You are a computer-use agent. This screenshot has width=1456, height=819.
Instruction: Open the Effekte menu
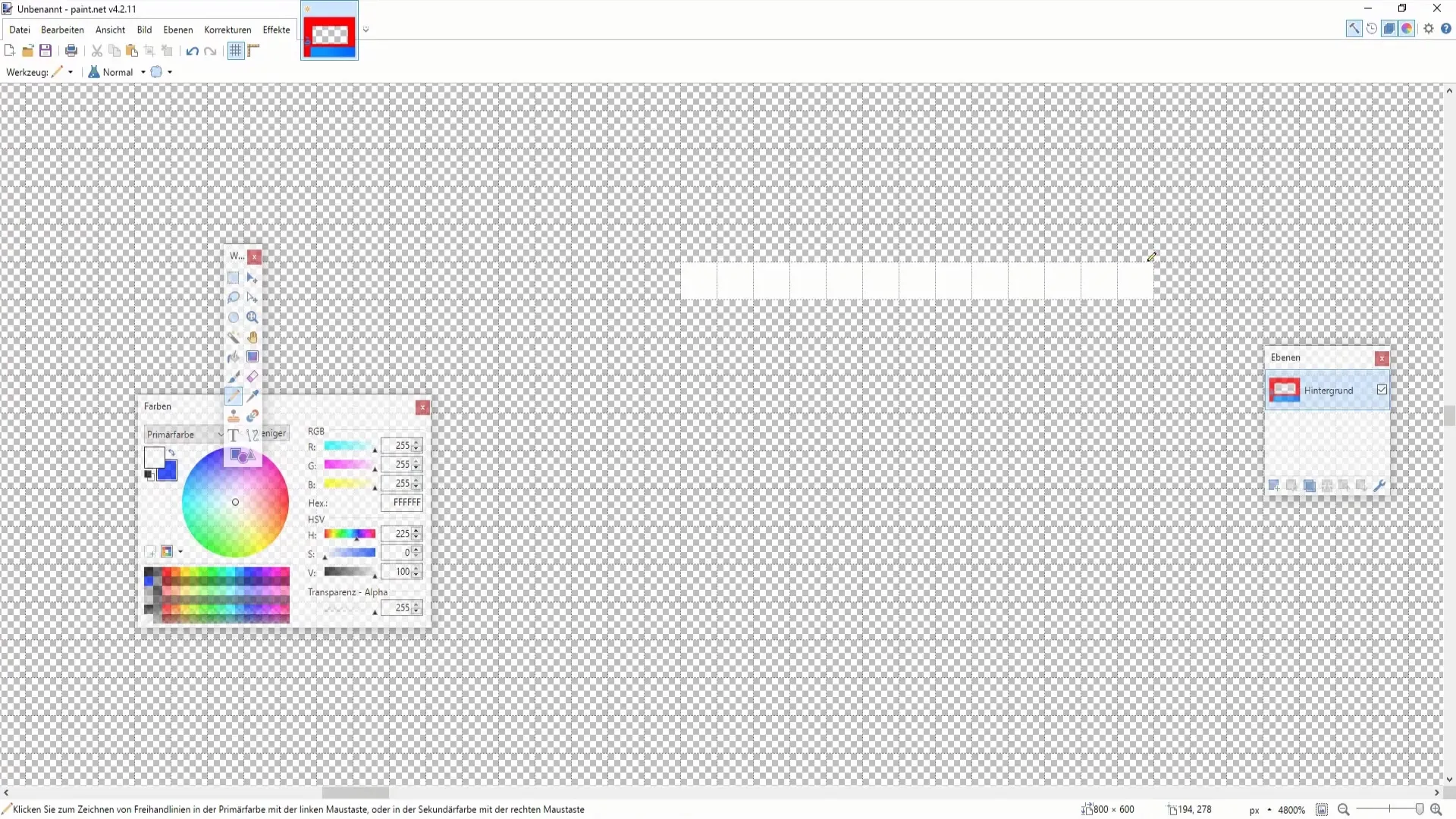276,29
